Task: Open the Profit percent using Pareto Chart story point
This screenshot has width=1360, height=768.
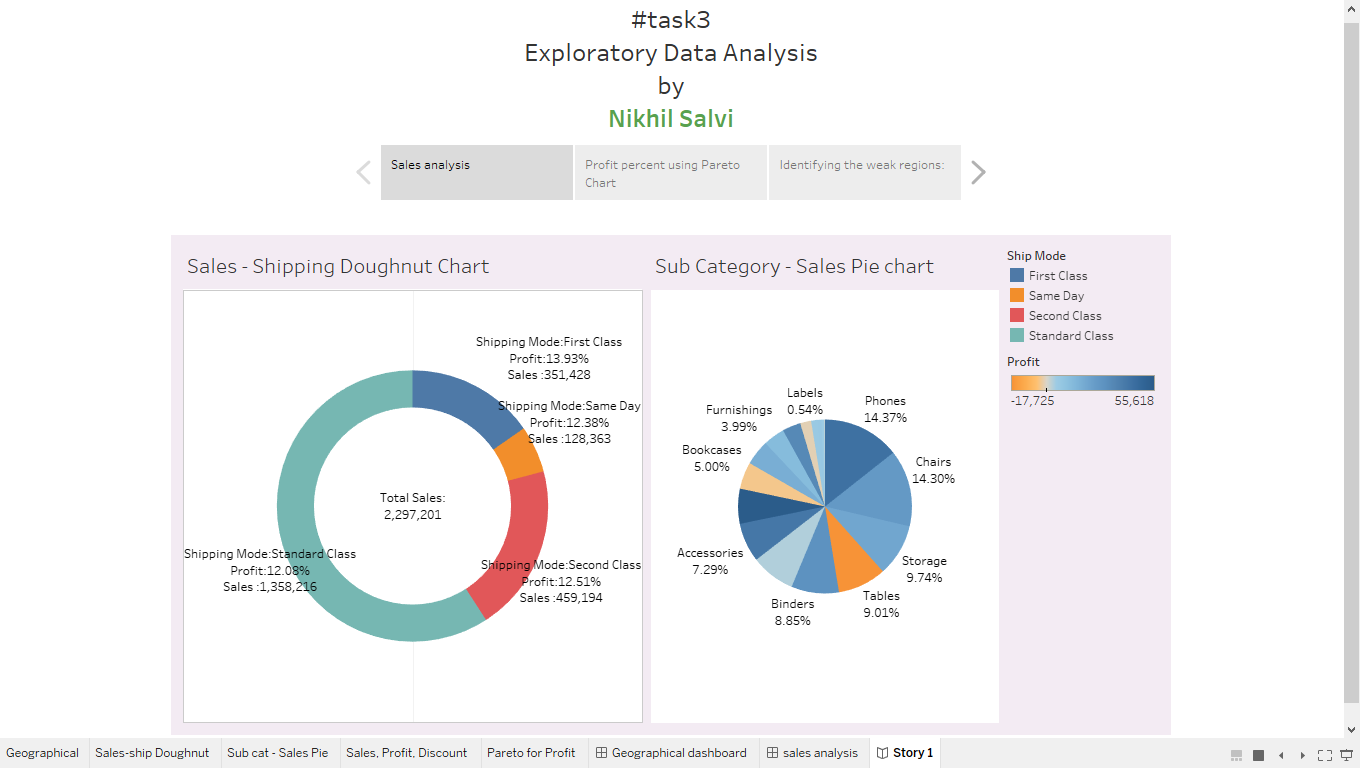Action: click(670, 172)
